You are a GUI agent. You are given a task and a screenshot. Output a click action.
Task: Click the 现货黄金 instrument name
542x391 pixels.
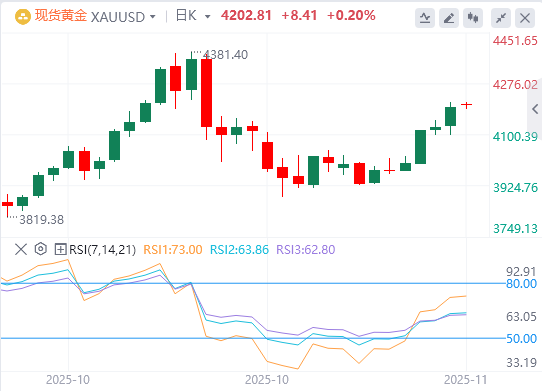pos(60,16)
